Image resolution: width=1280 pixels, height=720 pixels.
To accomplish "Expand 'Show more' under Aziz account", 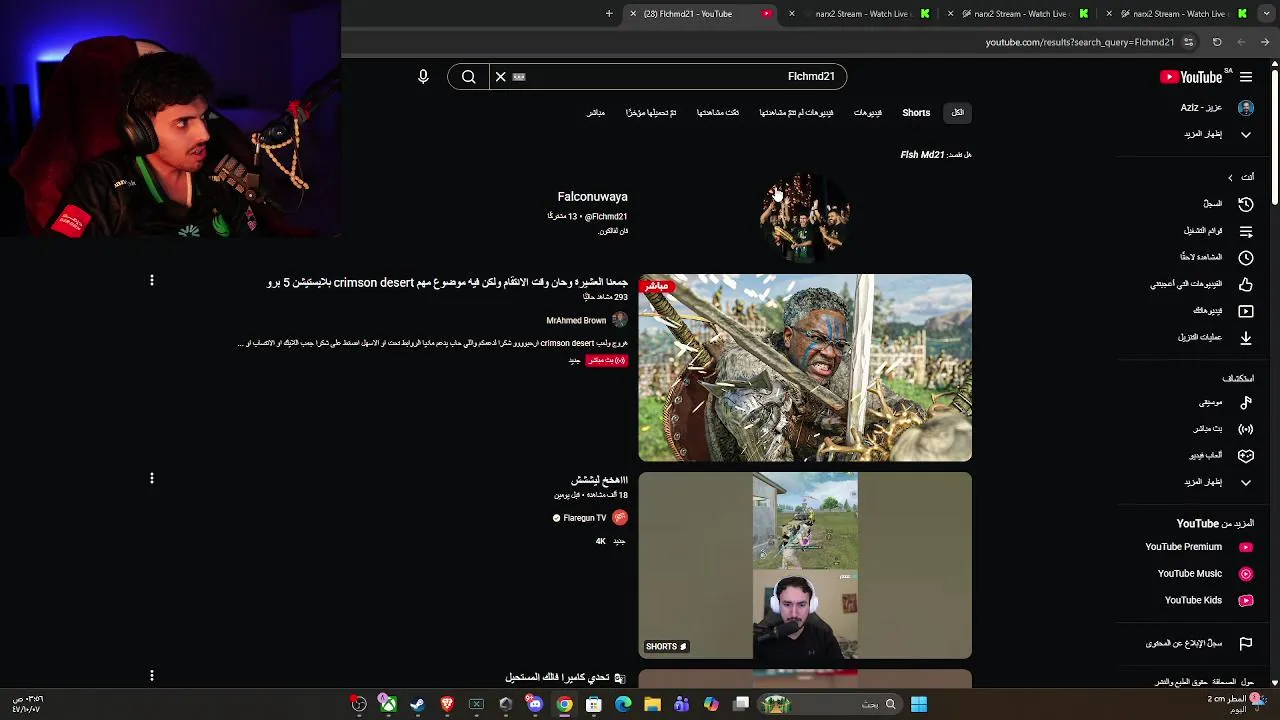I will pos(1216,134).
